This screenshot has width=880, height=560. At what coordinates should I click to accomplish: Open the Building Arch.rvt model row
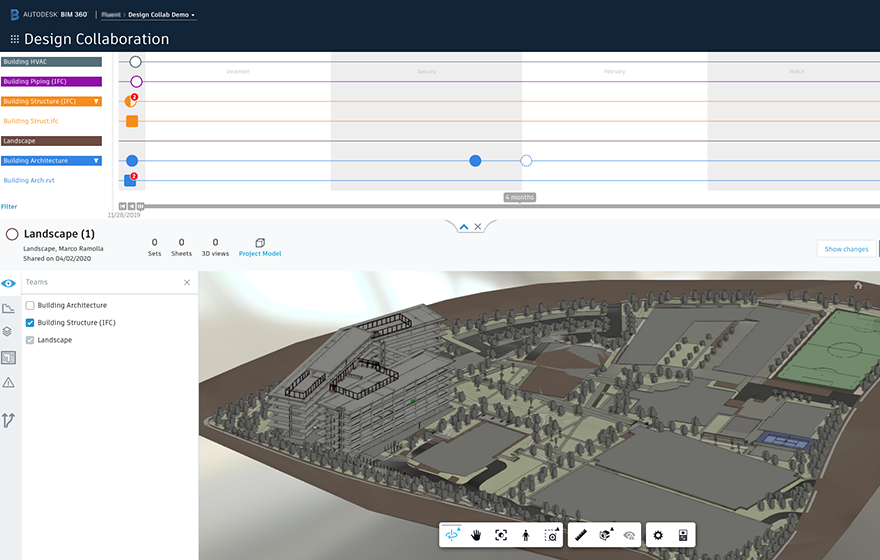point(29,181)
